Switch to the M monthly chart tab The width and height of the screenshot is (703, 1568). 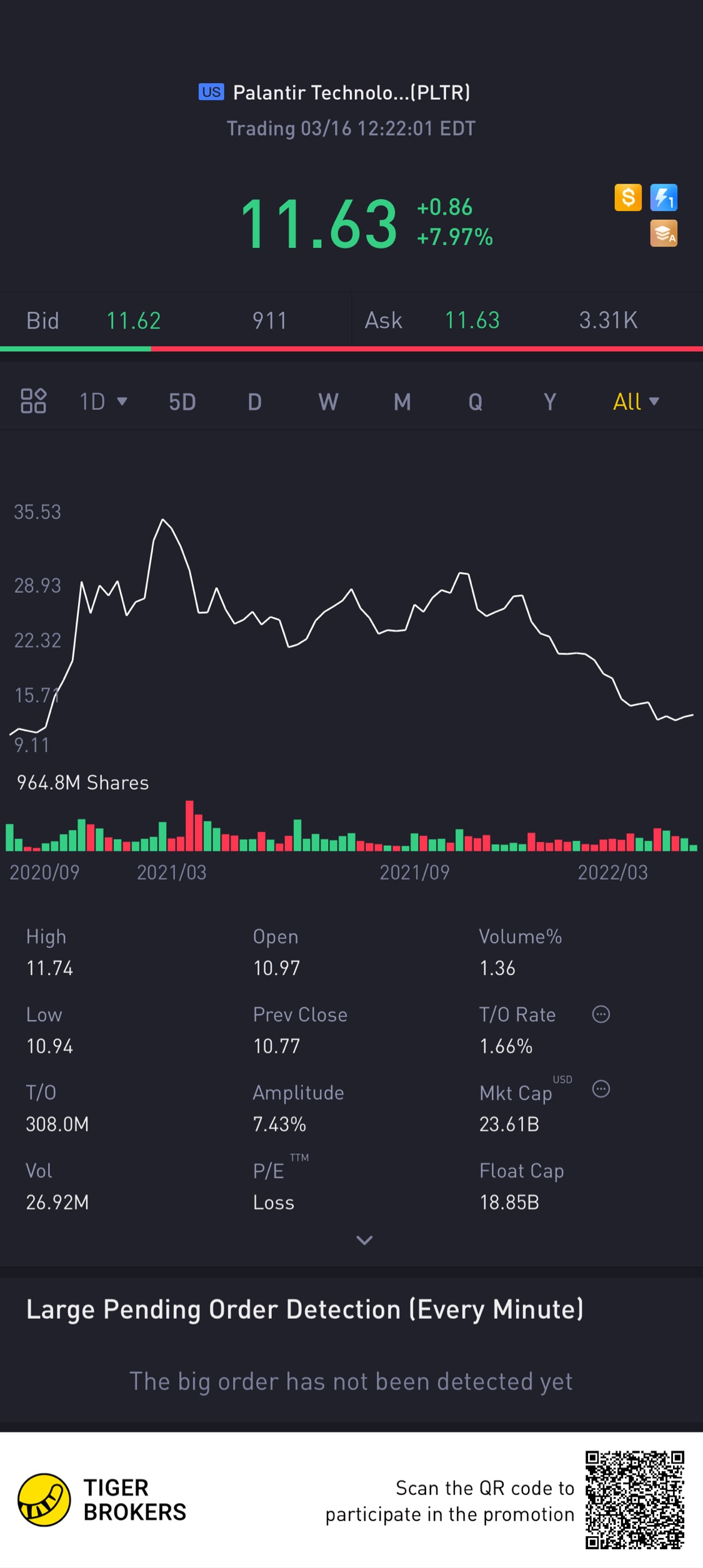(402, 402)
